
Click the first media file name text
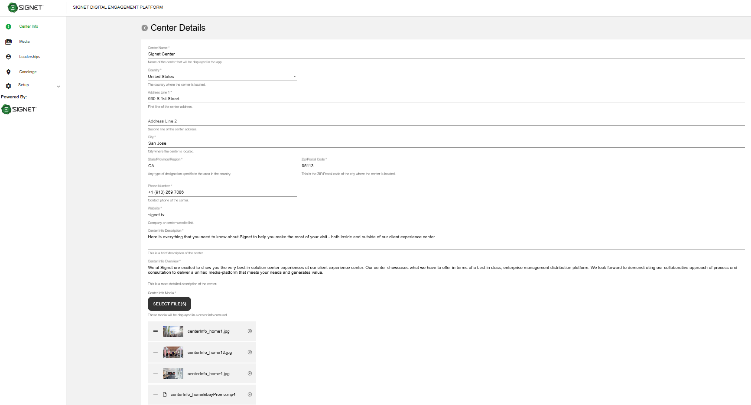[208, 331]
